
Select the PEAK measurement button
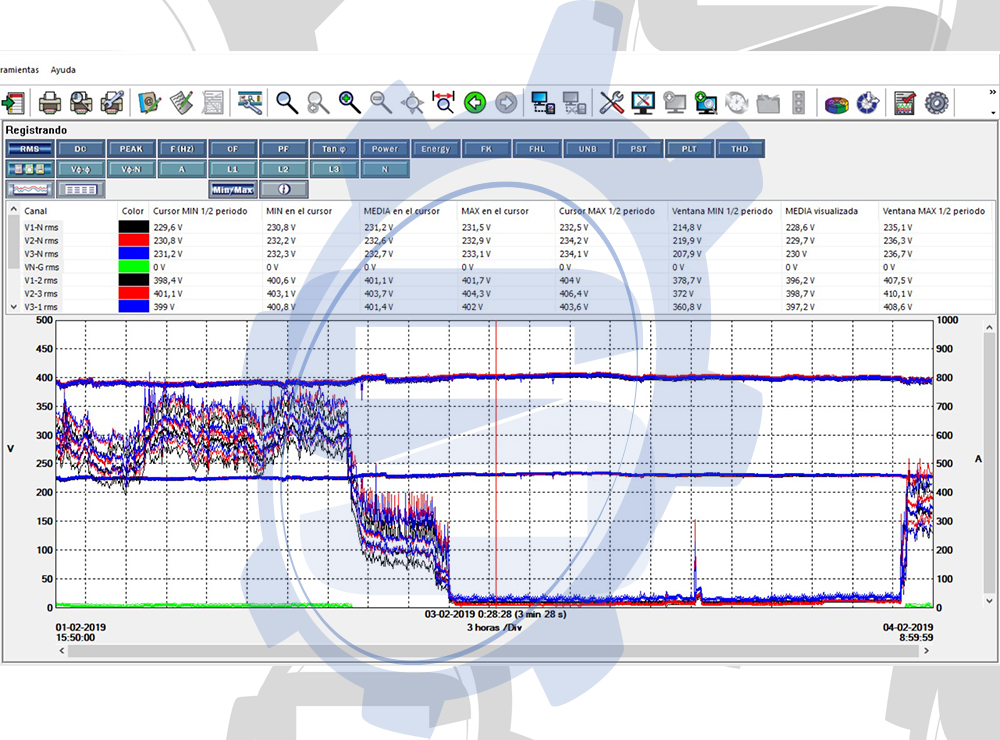pos(131,149)
